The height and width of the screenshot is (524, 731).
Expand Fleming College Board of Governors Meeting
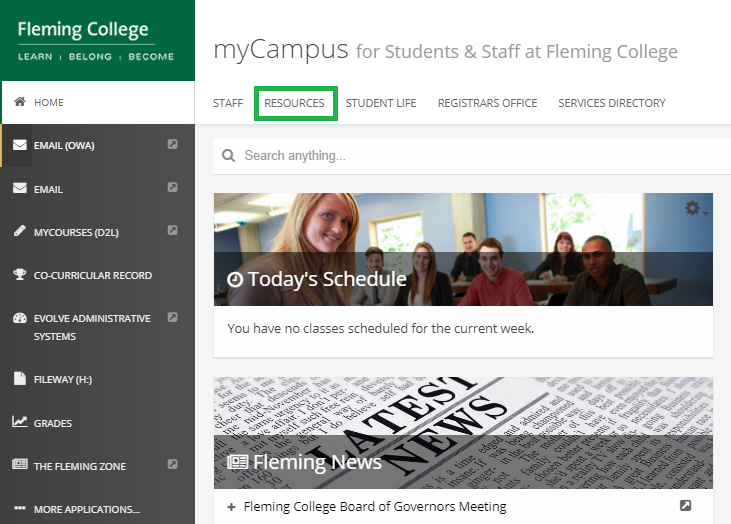pyautogui.click(x=231, y=507)
